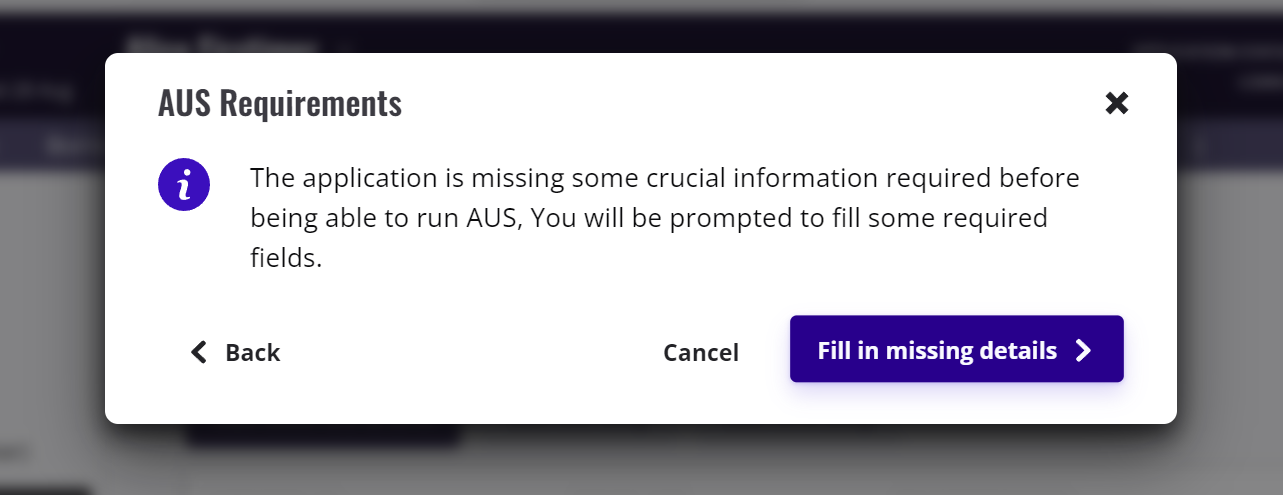Click empty white space between Back and Cancel

[x=470, y=352]
